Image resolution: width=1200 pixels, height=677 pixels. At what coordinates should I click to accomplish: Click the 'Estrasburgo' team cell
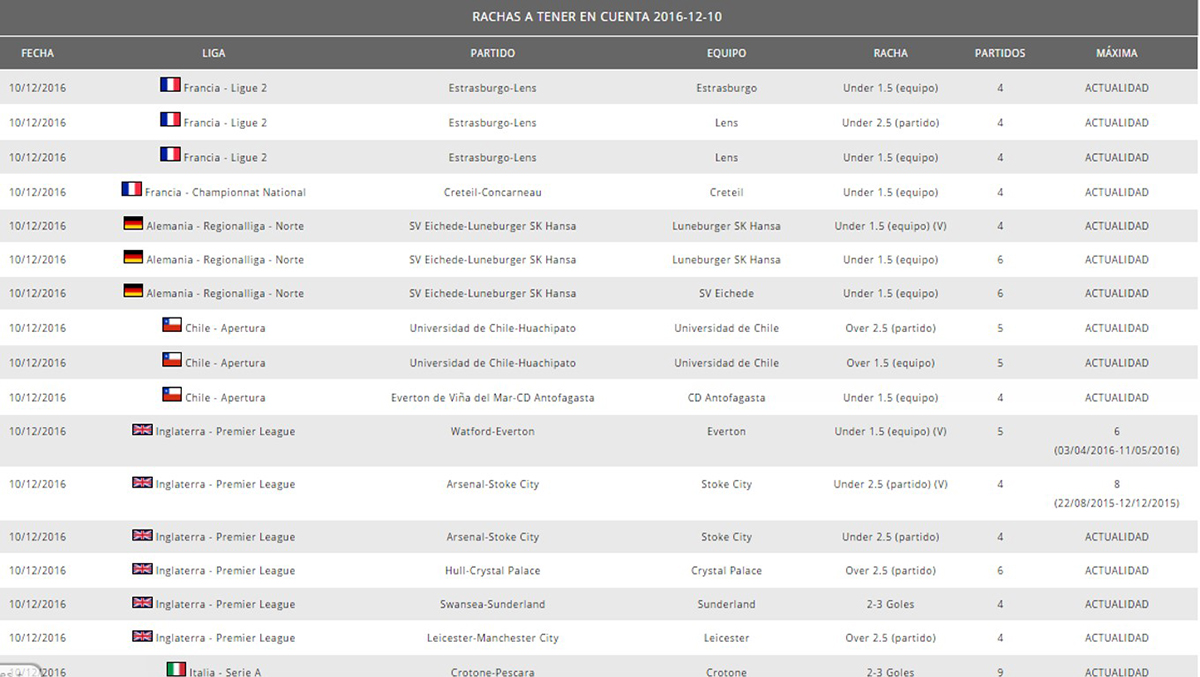[x=726, y=88]
